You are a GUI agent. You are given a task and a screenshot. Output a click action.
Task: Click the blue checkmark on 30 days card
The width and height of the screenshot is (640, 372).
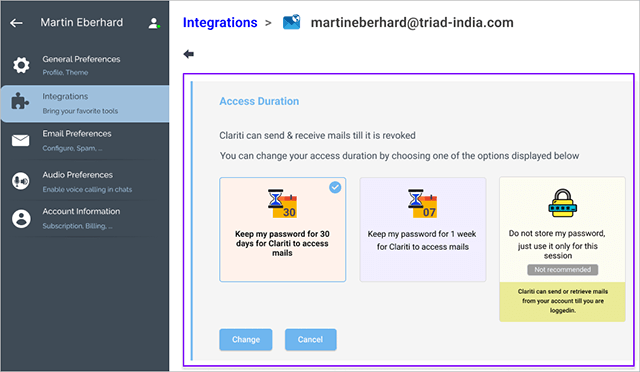tap(335, 187)
